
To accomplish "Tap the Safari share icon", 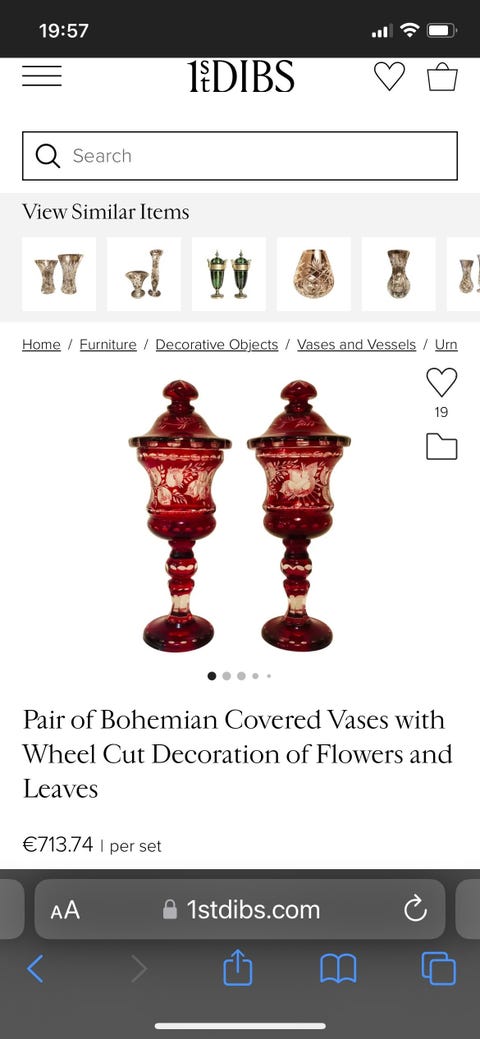I will (x=238, y=968).
